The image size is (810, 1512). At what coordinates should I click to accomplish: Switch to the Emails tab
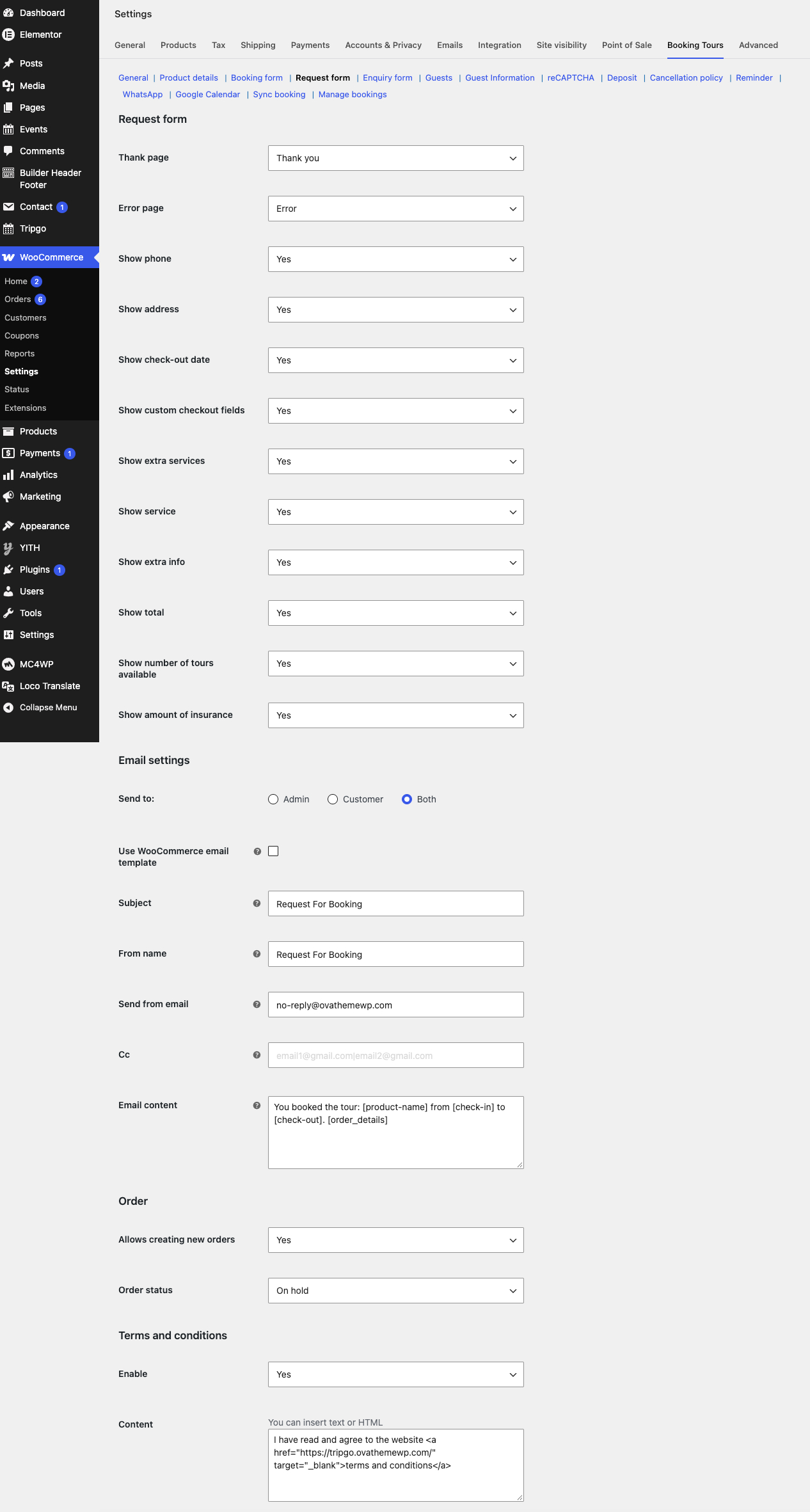pyautogui.click(x=450, y=45)
